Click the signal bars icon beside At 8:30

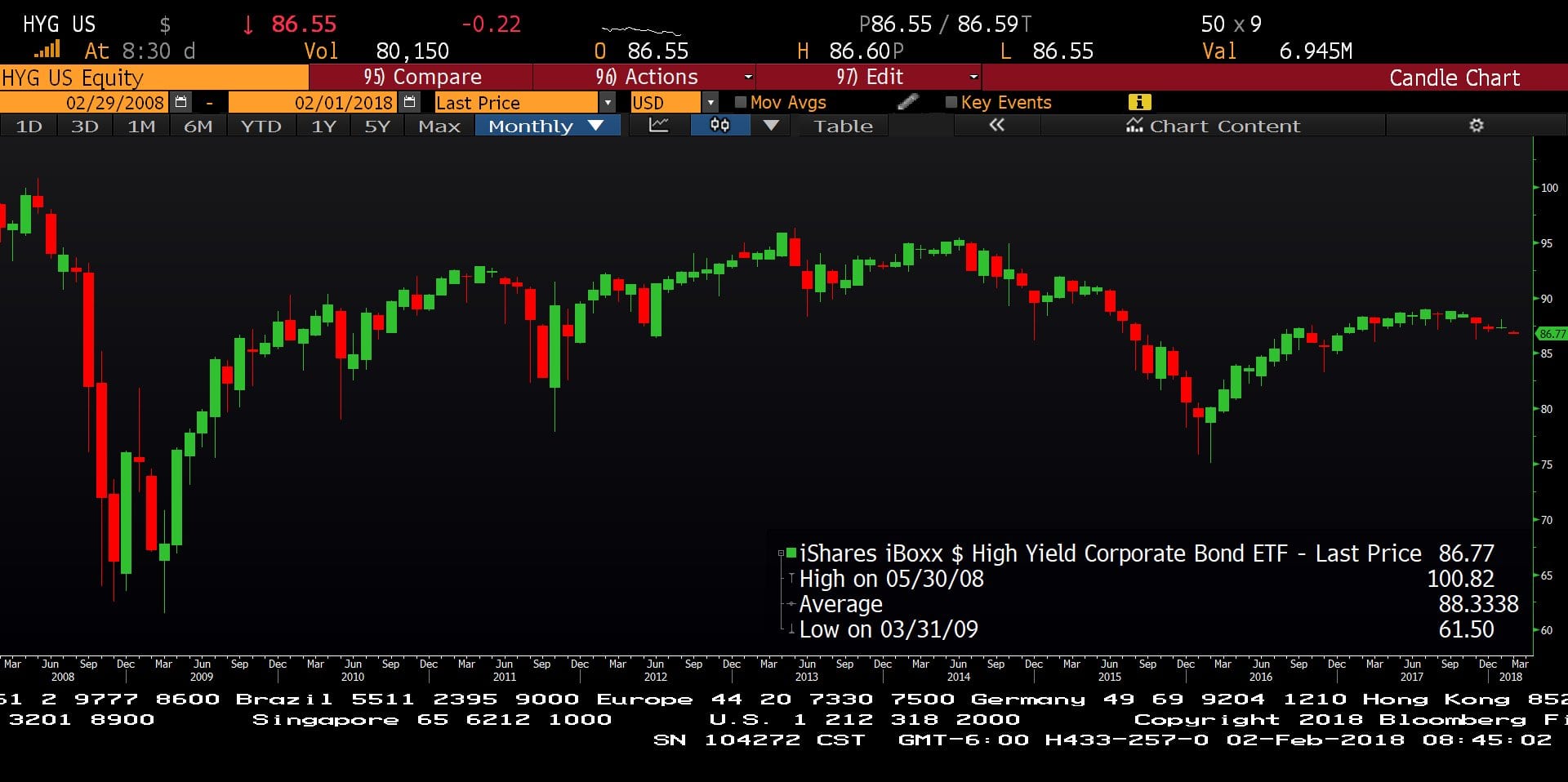click(x=47, y=50)
